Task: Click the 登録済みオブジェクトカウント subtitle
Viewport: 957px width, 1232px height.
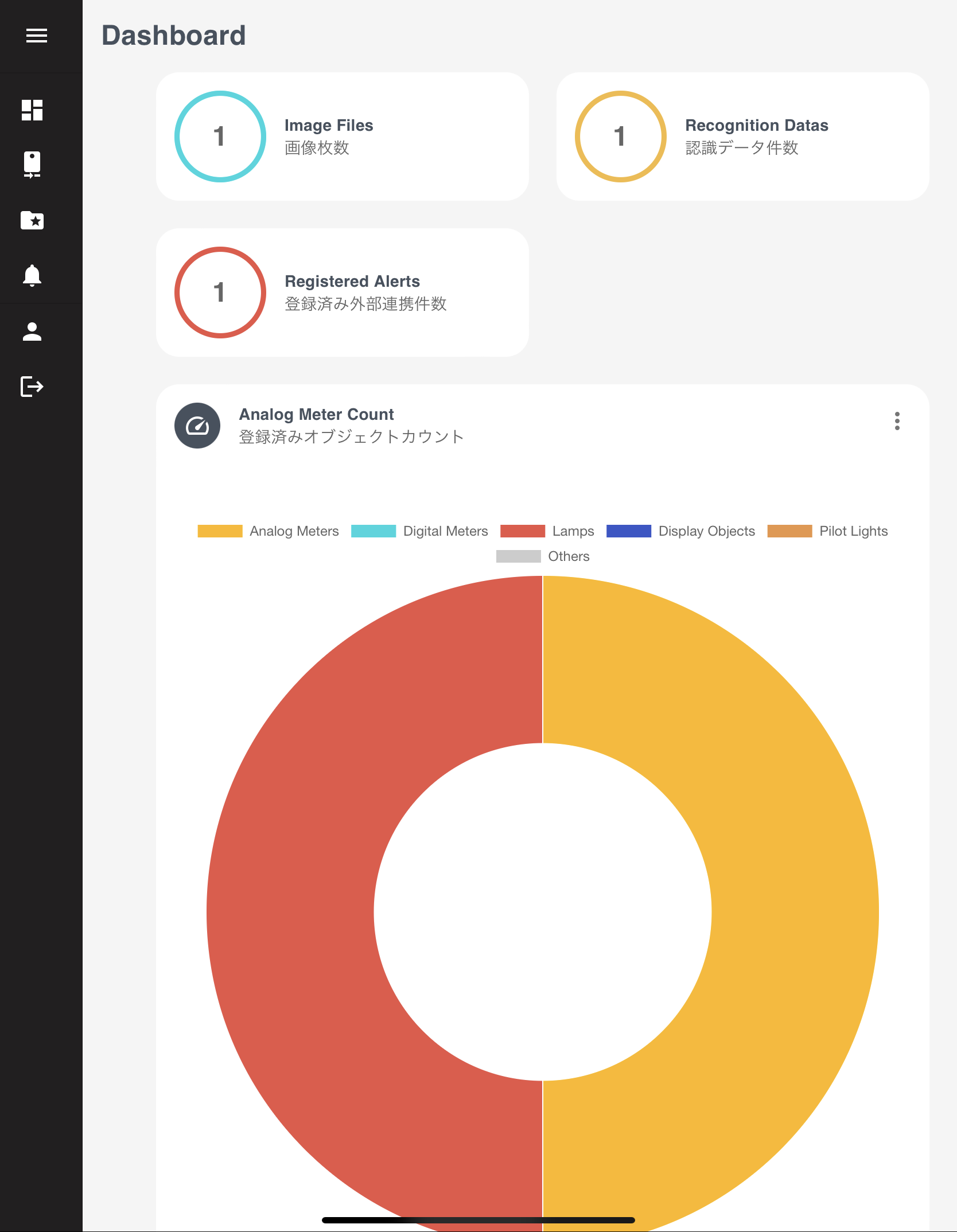Action: point(351,437)
